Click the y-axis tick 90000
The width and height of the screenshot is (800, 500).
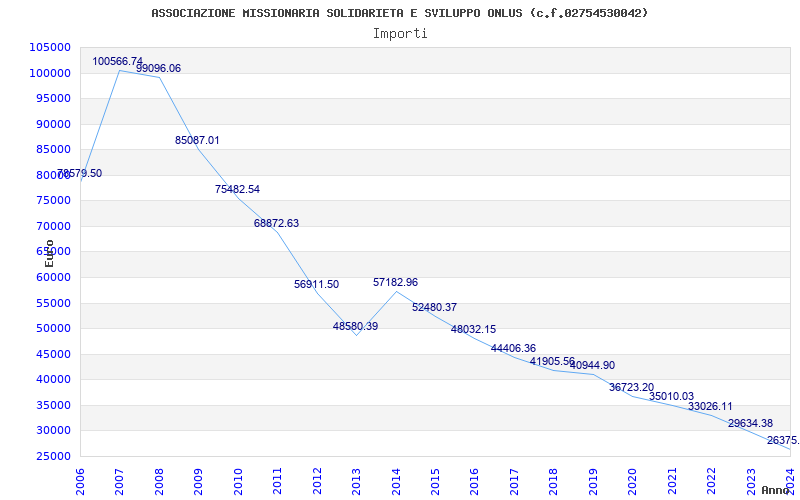[53, 124]
